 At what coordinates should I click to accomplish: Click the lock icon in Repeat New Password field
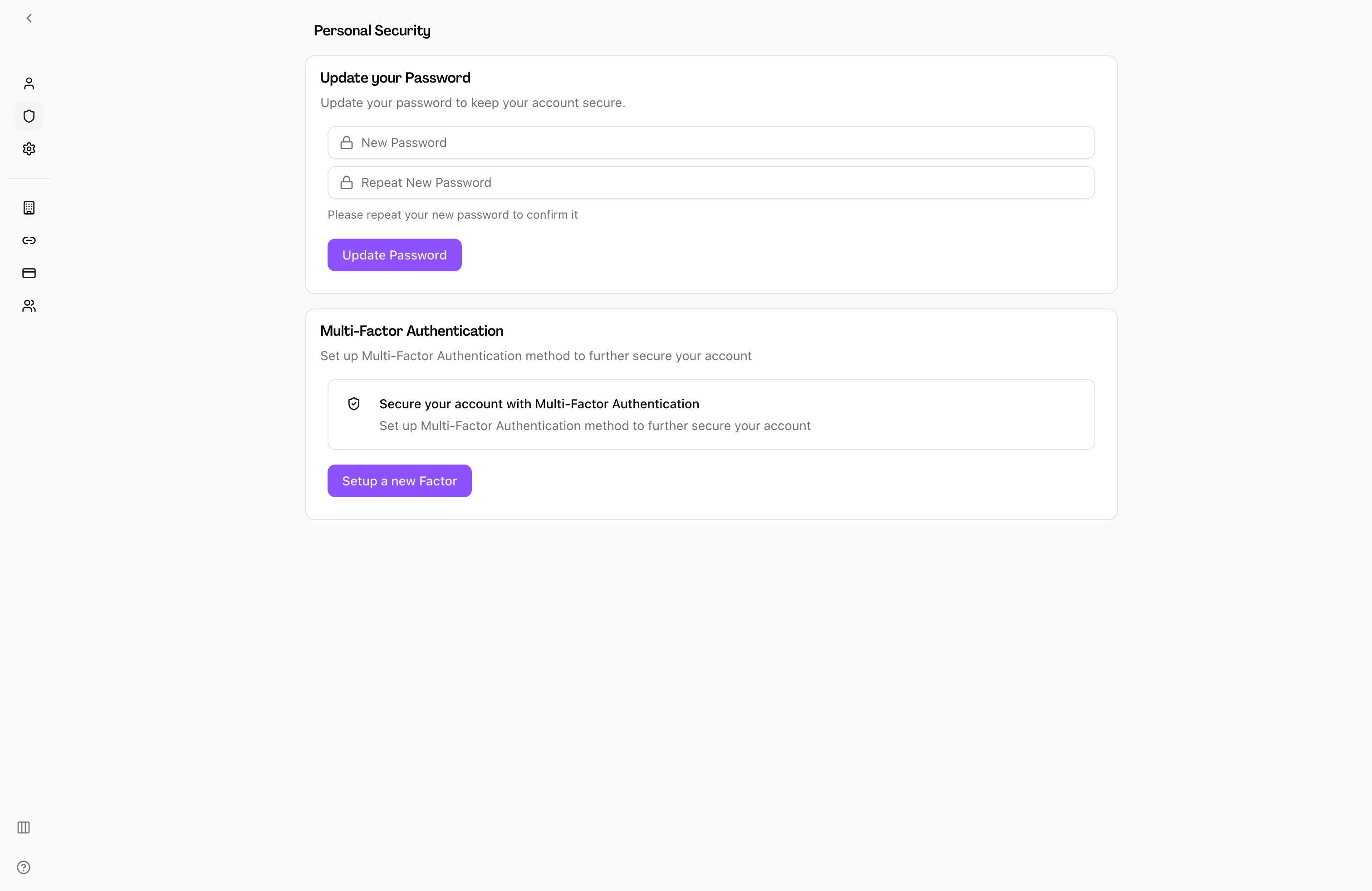347,183
